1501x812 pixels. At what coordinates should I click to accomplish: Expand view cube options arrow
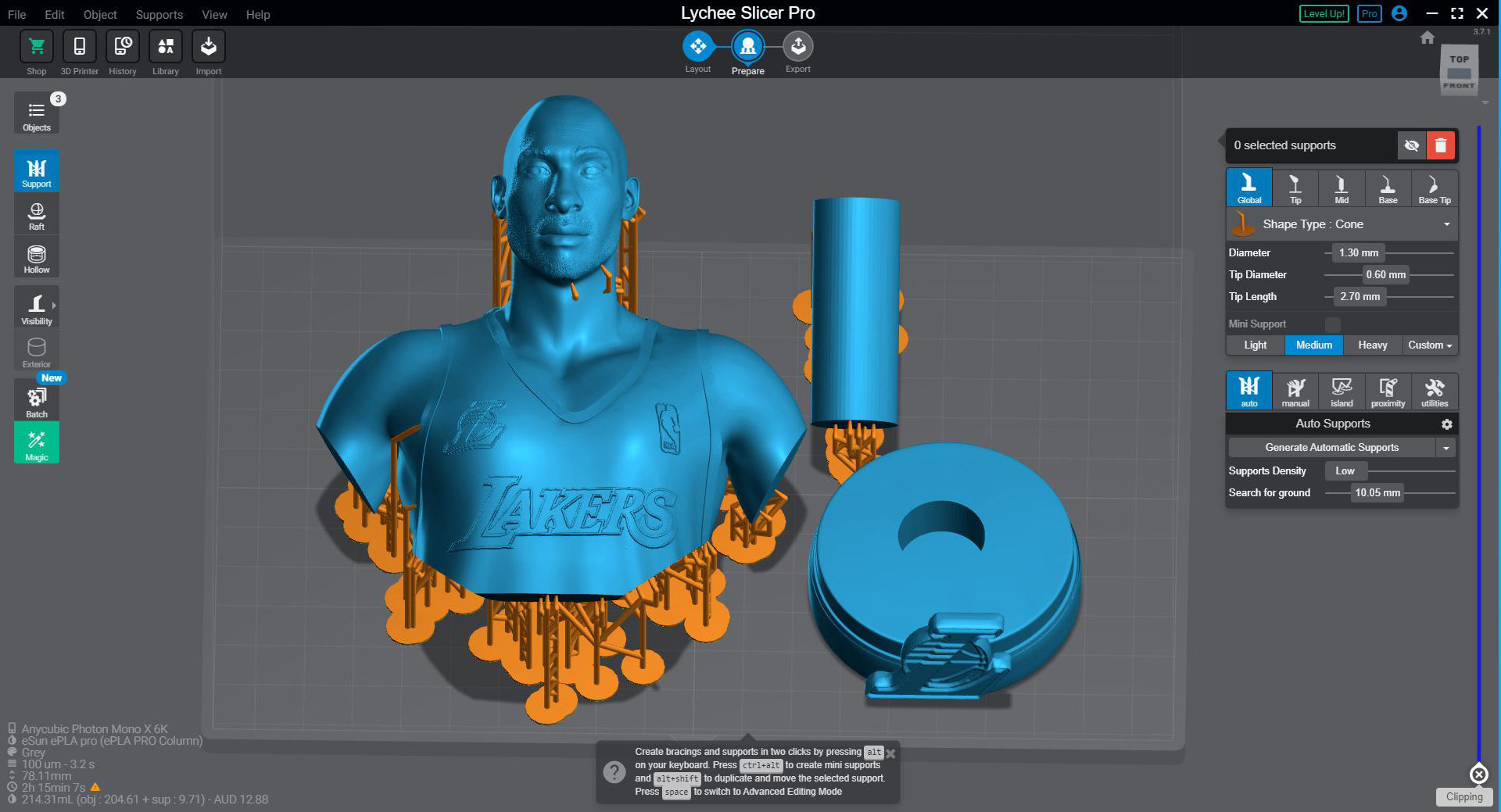1485,102
